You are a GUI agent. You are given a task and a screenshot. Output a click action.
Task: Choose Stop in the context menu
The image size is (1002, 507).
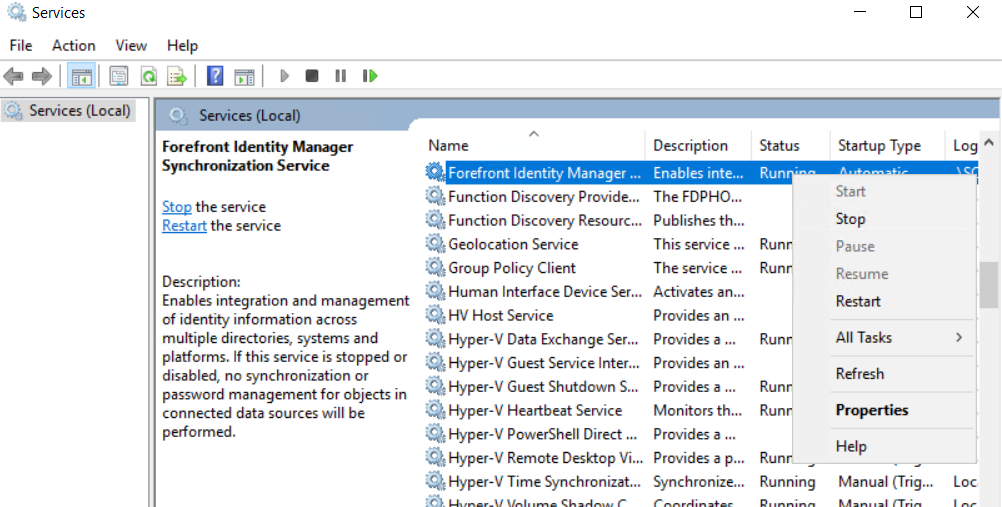[x=884, y=219]
